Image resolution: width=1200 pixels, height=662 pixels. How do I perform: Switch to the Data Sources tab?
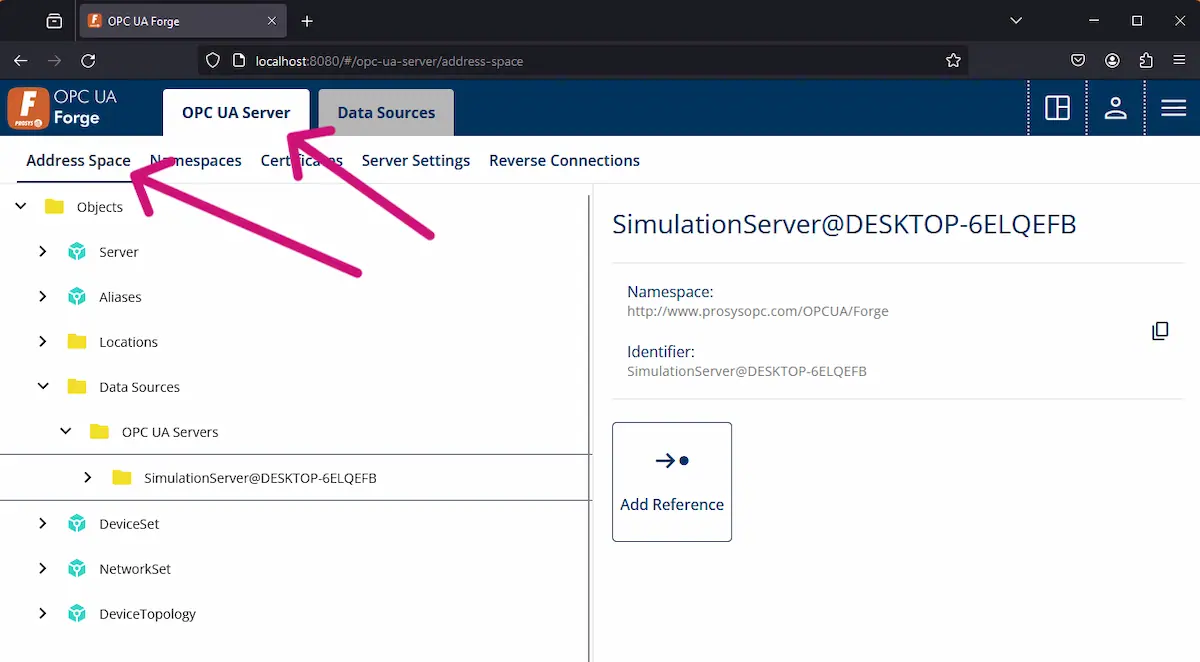point(386,112)
